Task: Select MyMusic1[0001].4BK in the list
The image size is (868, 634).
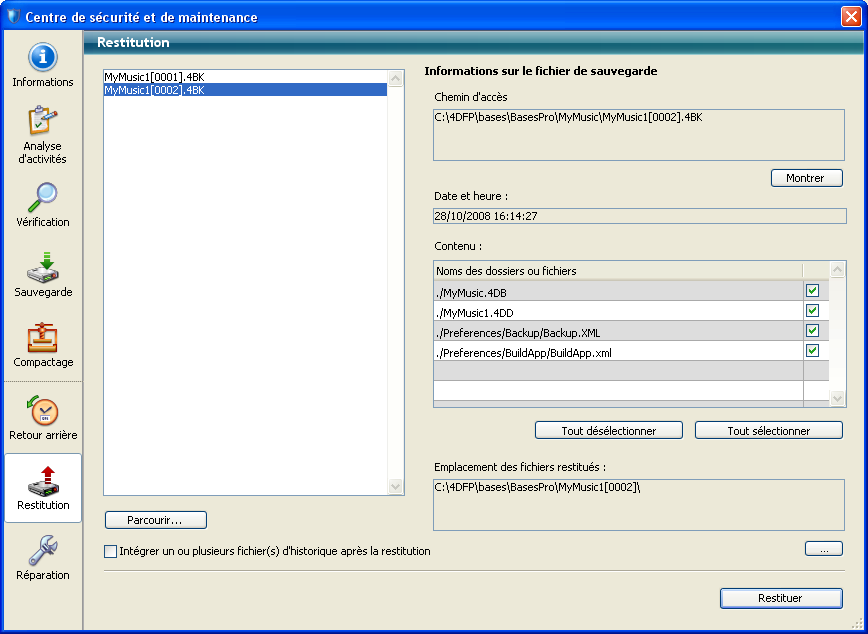Action: tap(154, 77)
